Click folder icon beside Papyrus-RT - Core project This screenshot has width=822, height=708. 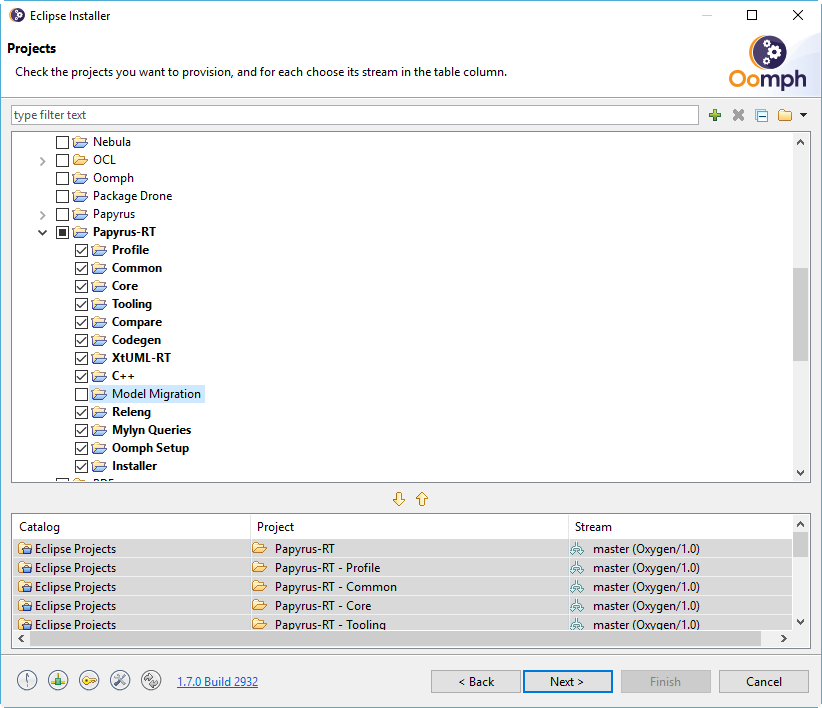coord(259,605)
